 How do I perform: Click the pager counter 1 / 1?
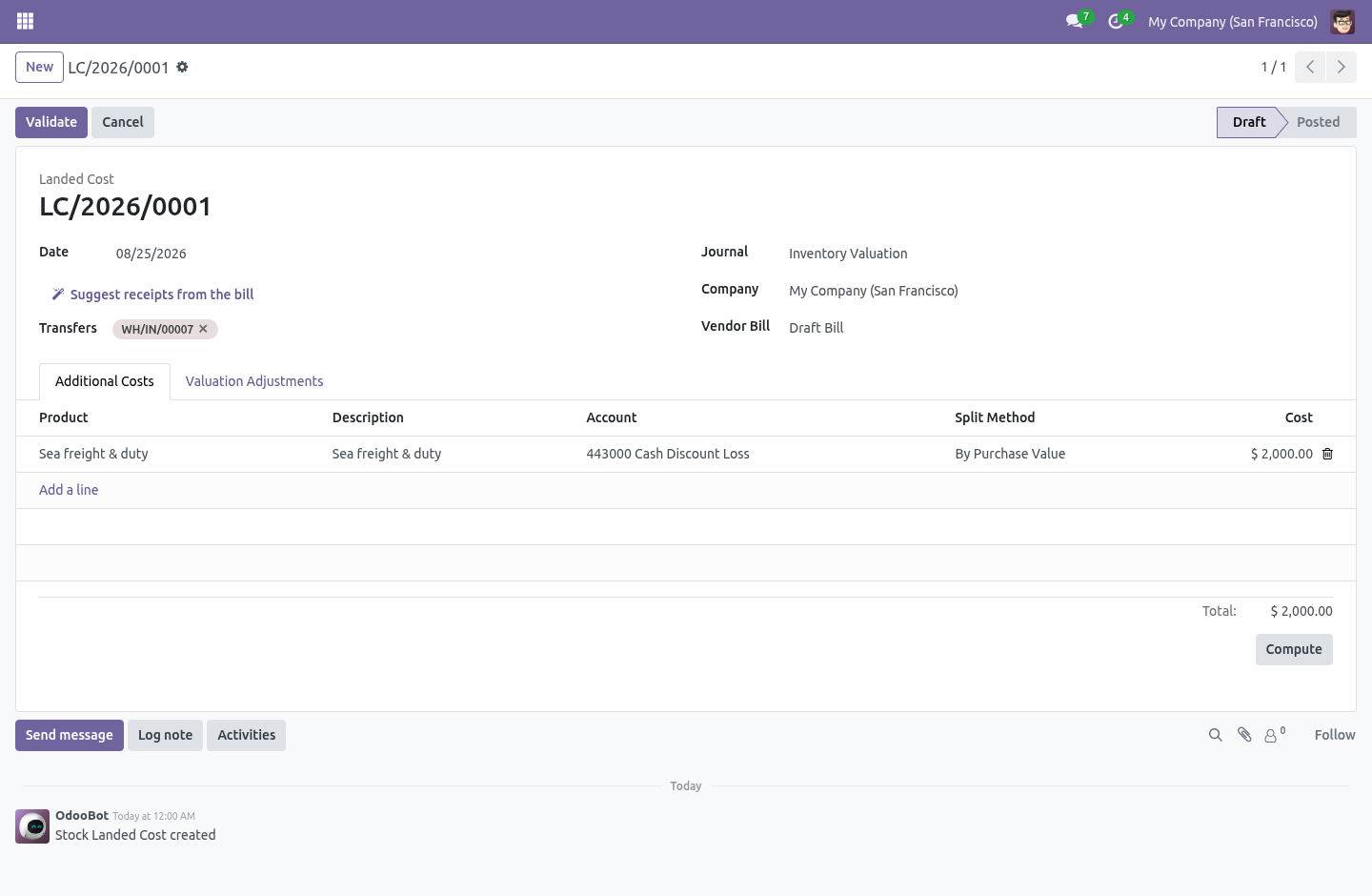coord(1273,67)
